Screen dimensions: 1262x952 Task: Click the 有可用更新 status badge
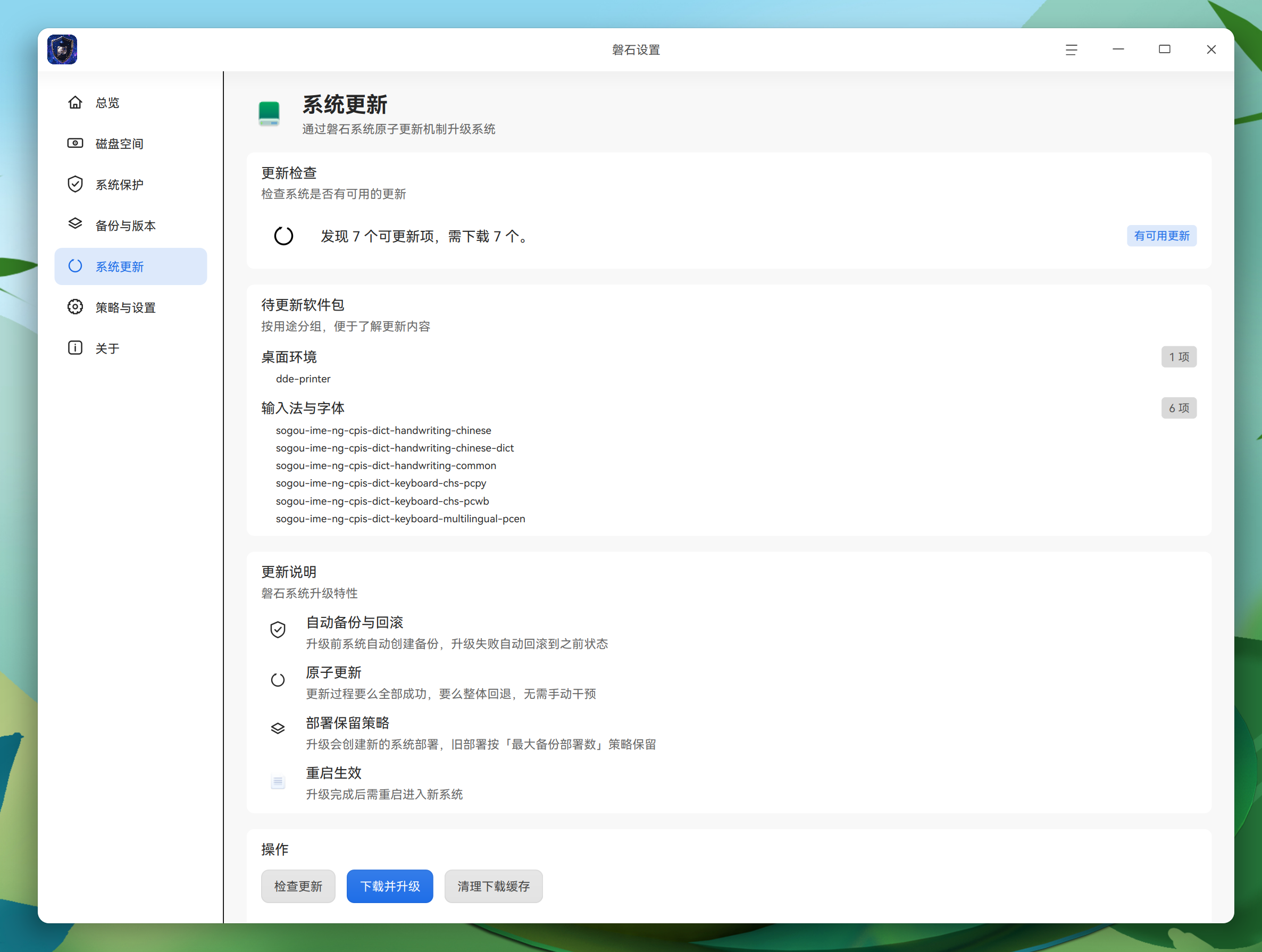tap(1161, 236)
